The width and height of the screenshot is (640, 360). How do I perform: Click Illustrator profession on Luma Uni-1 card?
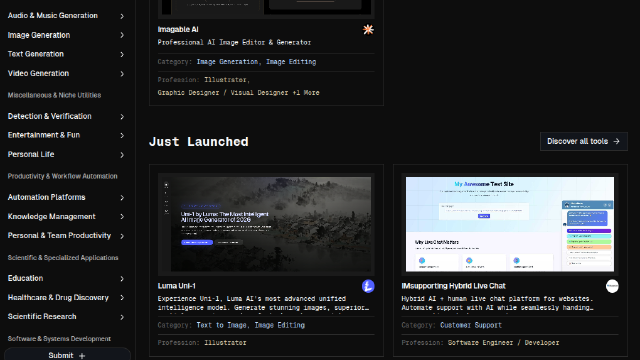(225, 343)
